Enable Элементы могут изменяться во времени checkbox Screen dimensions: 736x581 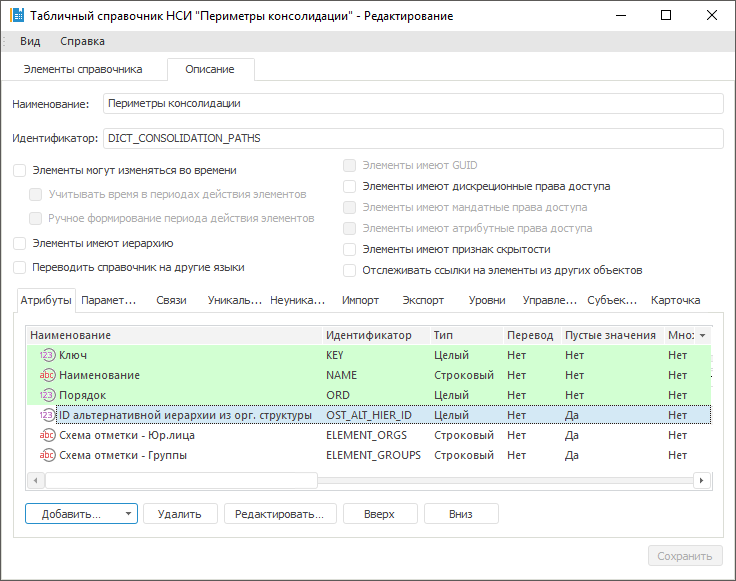click(x=19, y=171)
